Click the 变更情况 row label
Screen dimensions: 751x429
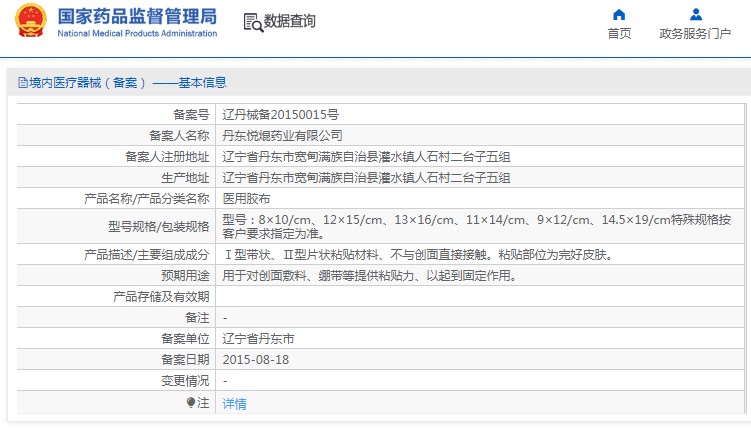click(185, 381)
